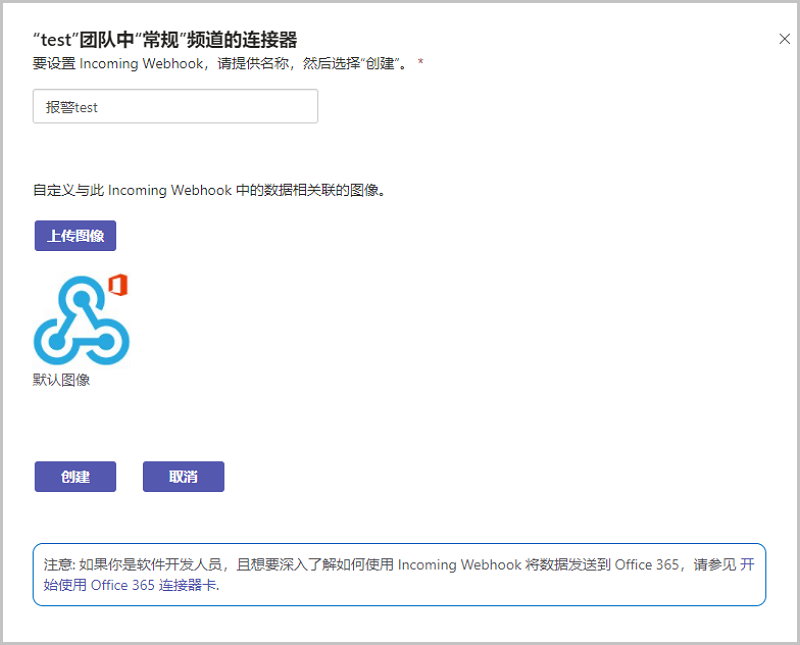Viewport: 800px width, 645px height.
Task: Click the word “test” in the dialog title
Action: [x=59, y=39]
